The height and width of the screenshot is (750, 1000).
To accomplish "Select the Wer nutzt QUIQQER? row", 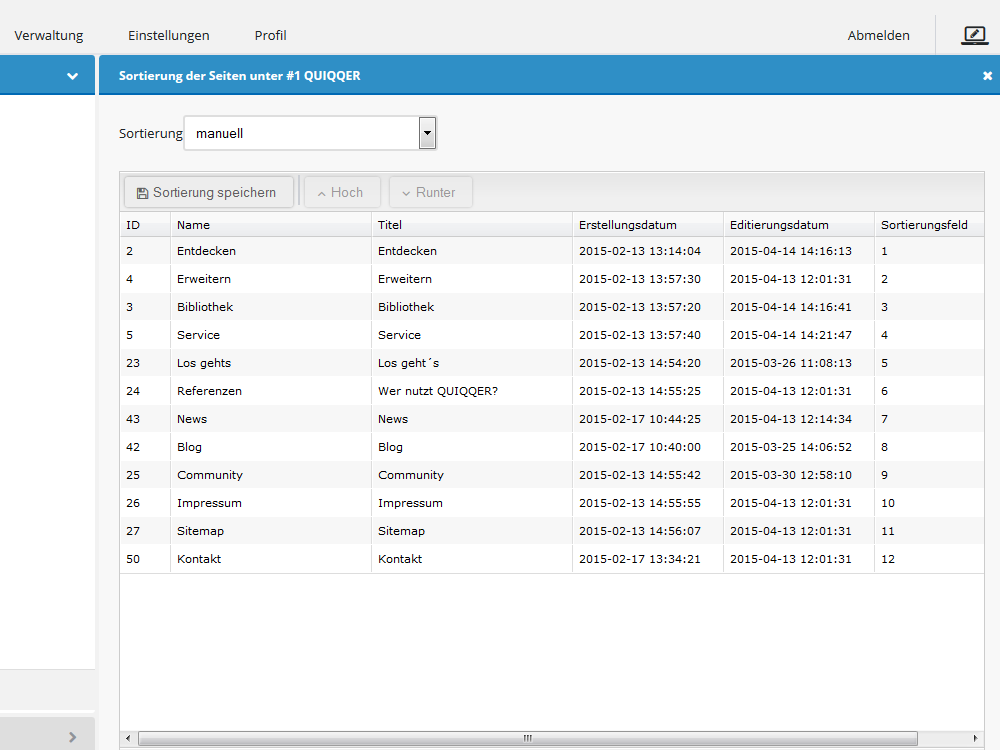I will [x=437, y=391].
